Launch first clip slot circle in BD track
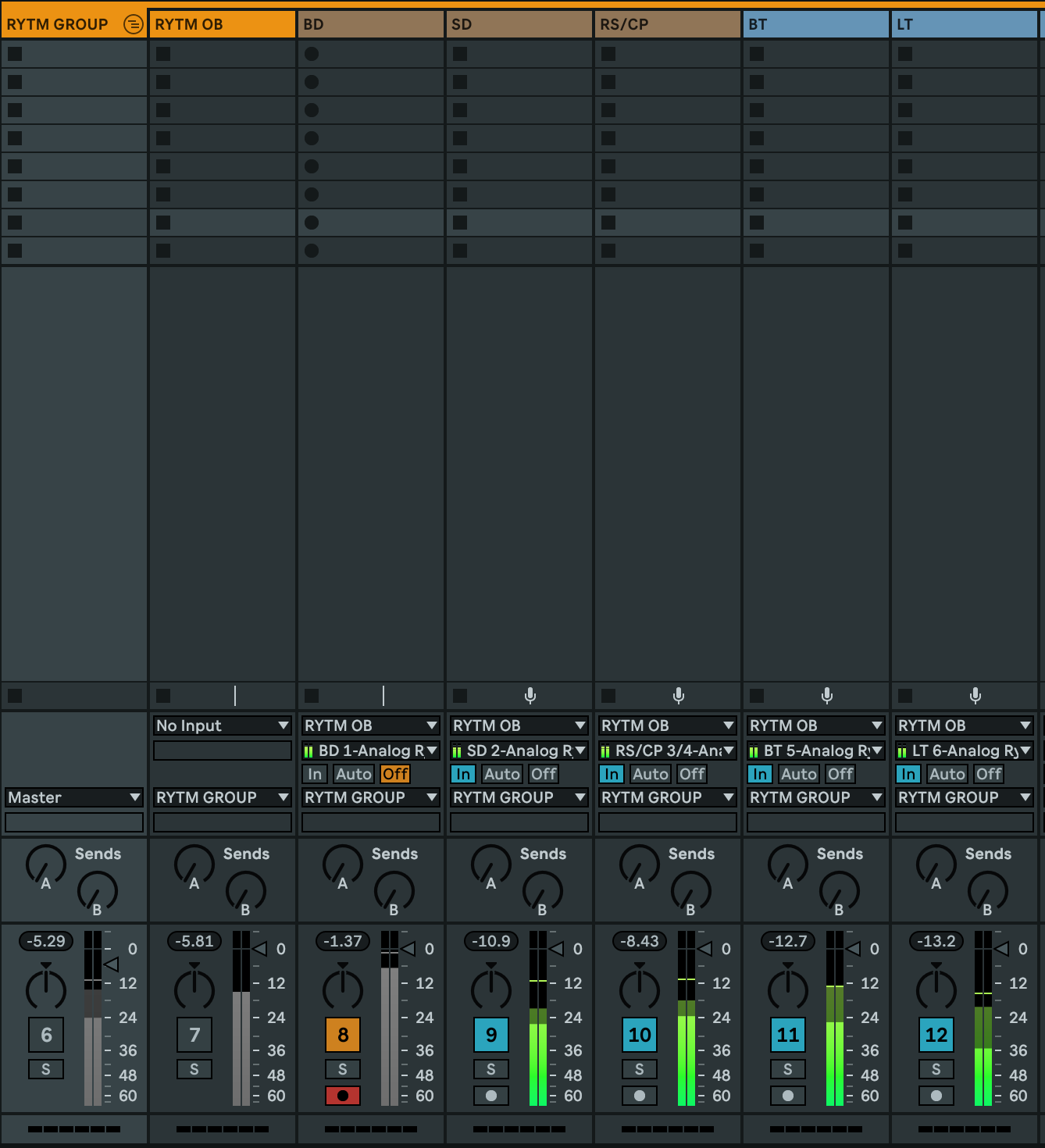 point(312,54)
